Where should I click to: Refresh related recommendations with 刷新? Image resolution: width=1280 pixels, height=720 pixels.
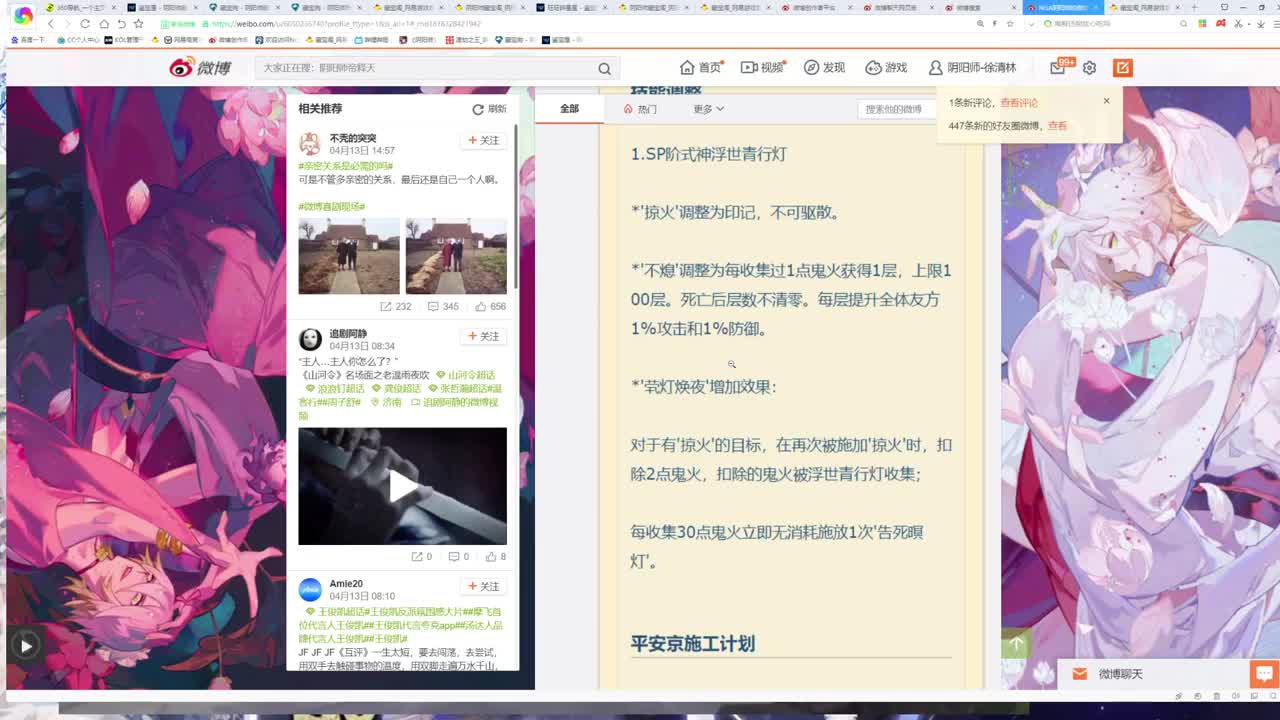point(490,109)
